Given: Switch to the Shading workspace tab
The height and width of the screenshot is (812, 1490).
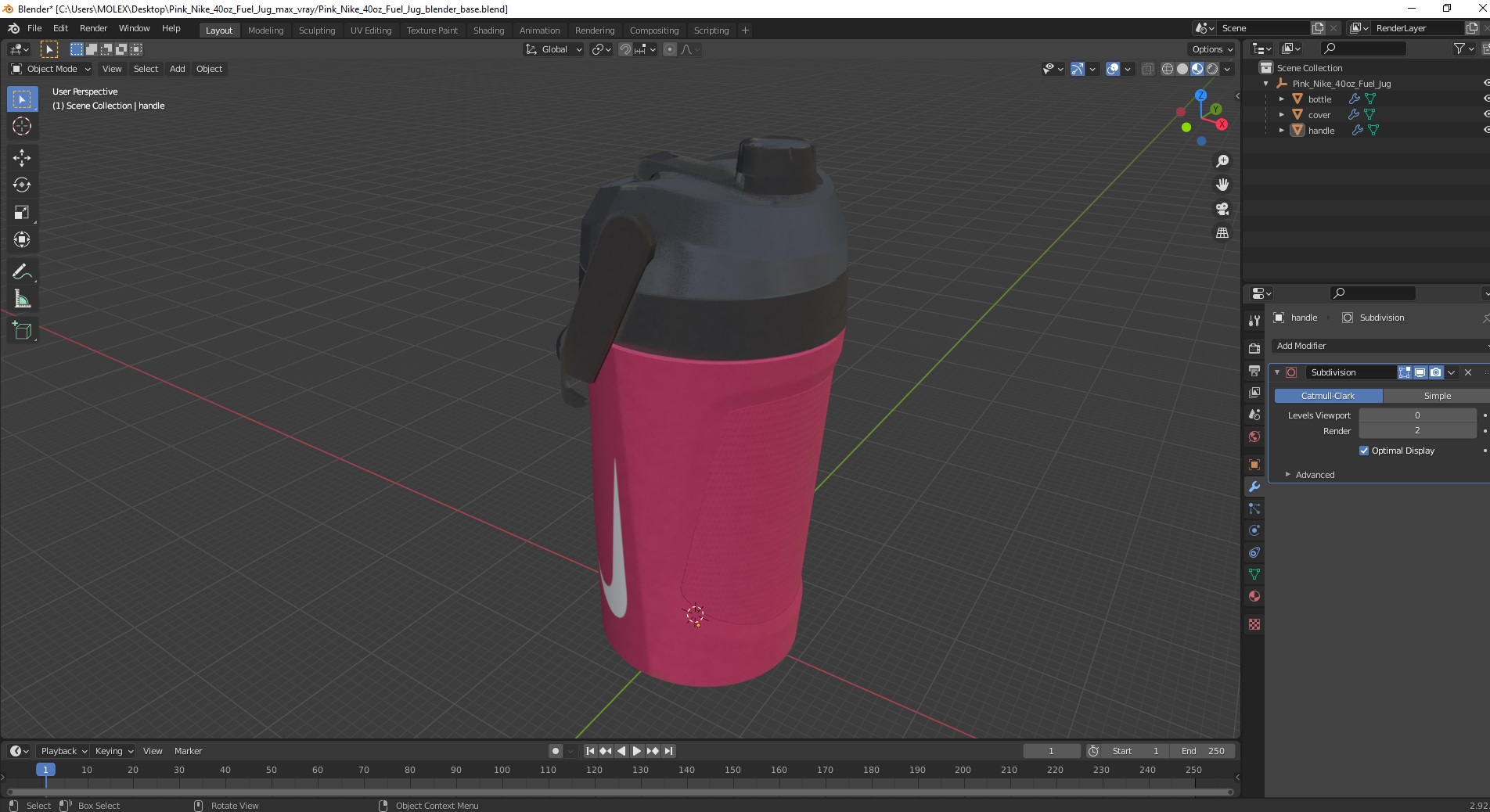Looking at the screenshot, I should pos(488,31).
